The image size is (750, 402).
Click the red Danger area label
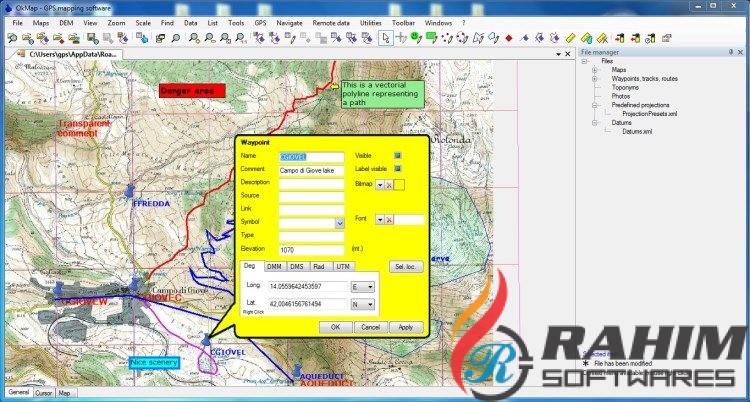[192, 90]
